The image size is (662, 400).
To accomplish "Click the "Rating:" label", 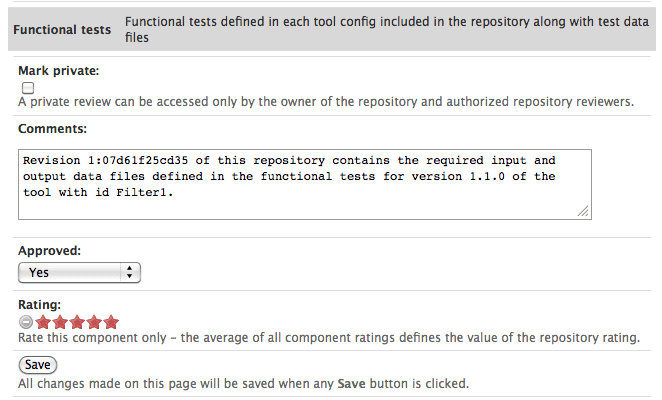I will pyautogui.click(x=40, y=304).
